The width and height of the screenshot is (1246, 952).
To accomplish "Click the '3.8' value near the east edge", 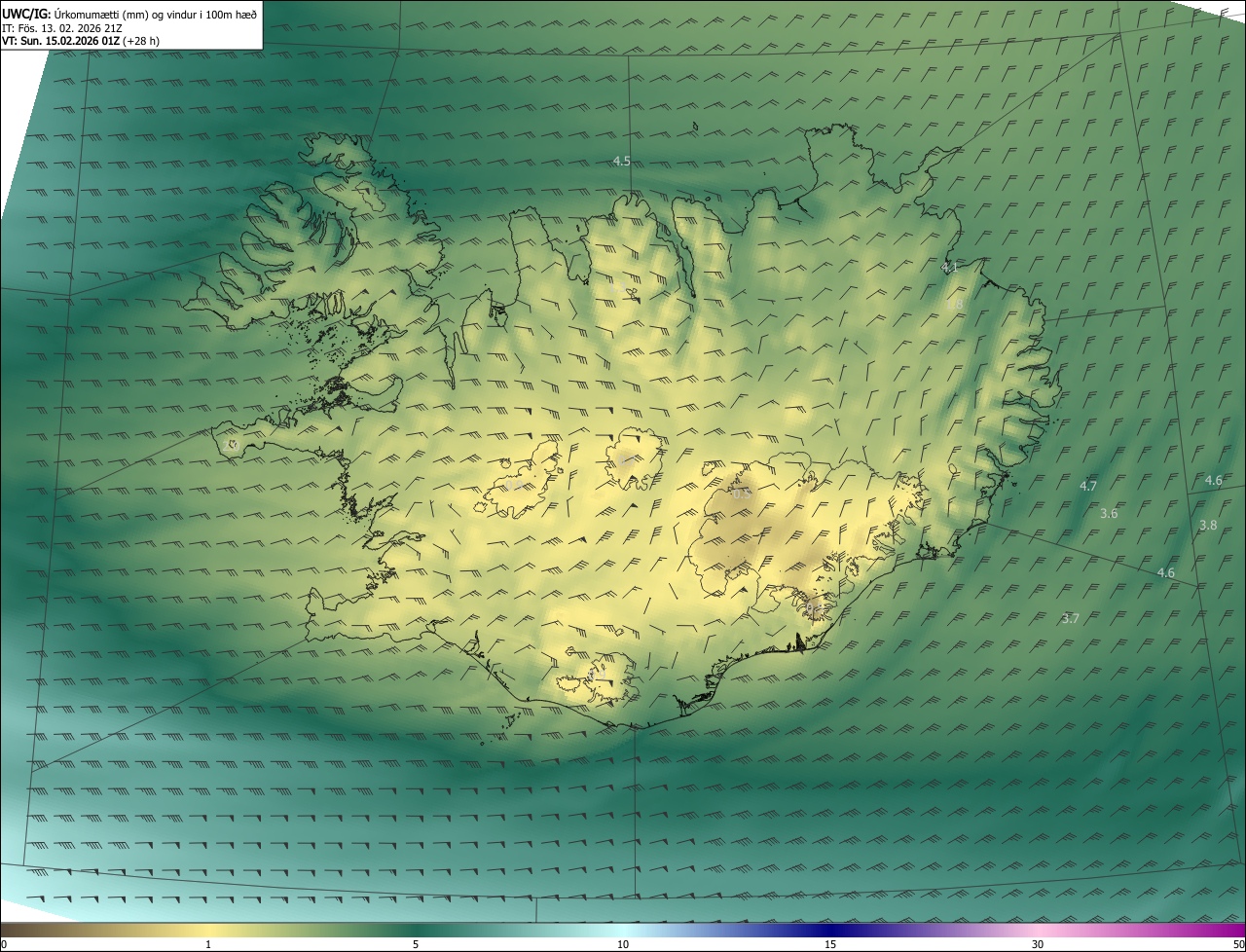I will (x=1208, y=525).
